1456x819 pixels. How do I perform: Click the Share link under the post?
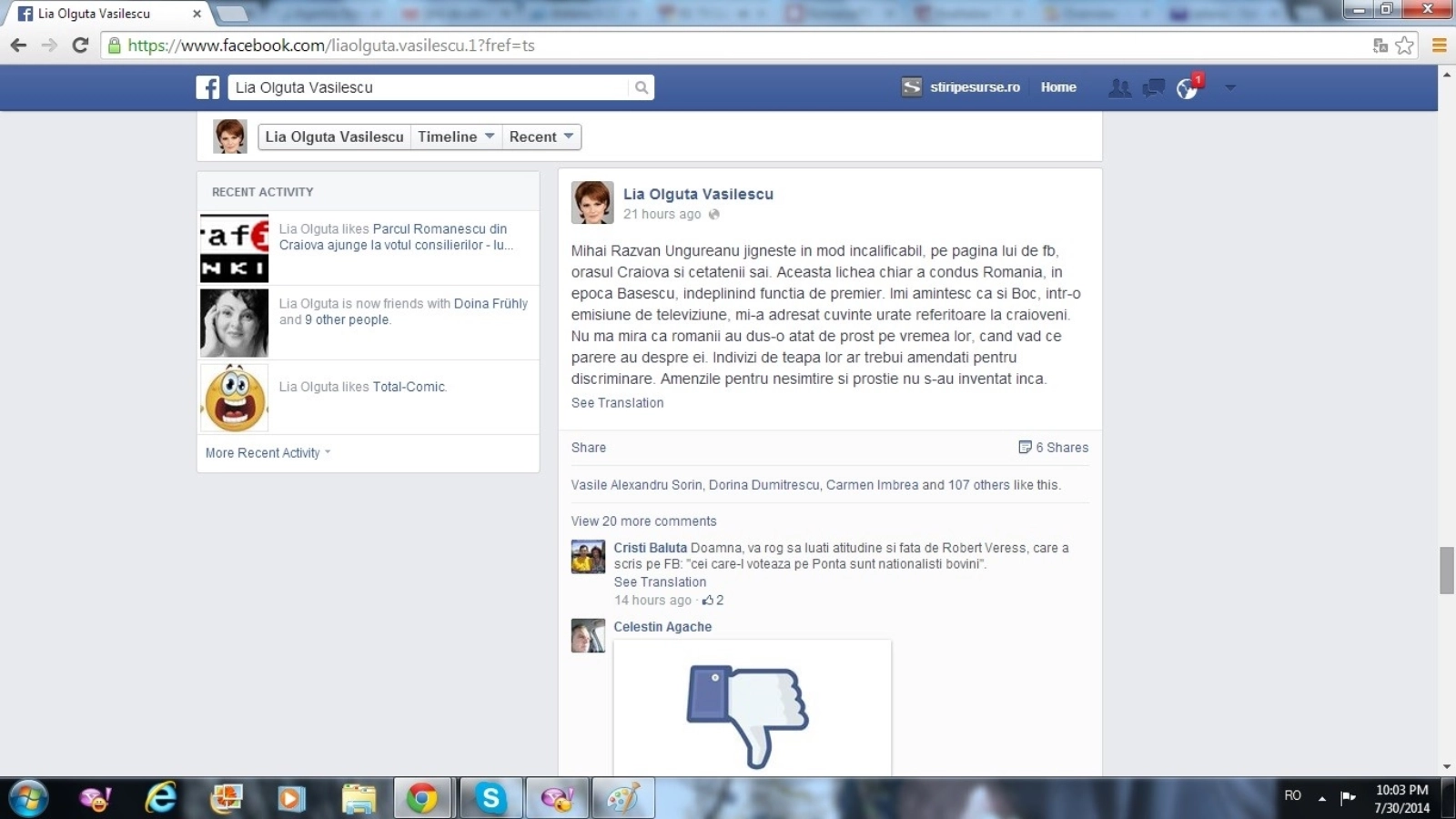coord(588,448)
